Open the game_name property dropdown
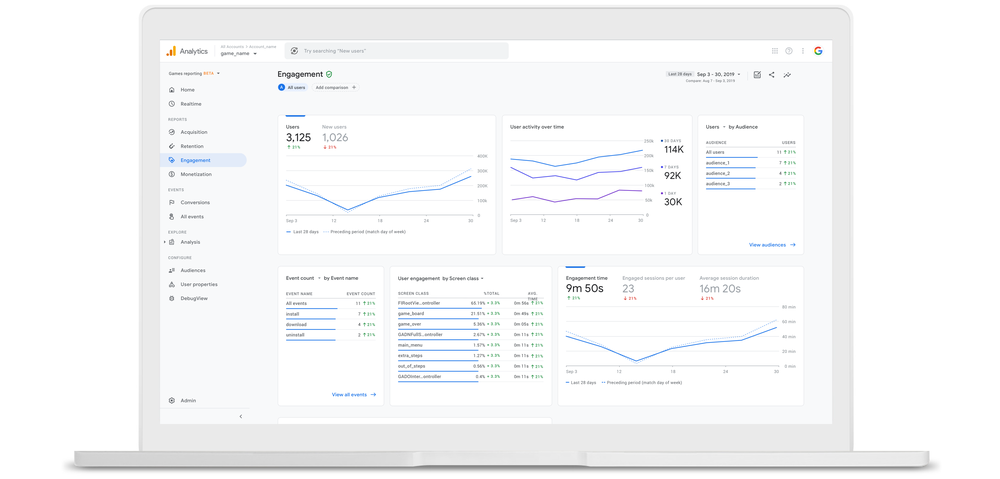Screen dimensions: 1000x479 click(x=239, y=54)
